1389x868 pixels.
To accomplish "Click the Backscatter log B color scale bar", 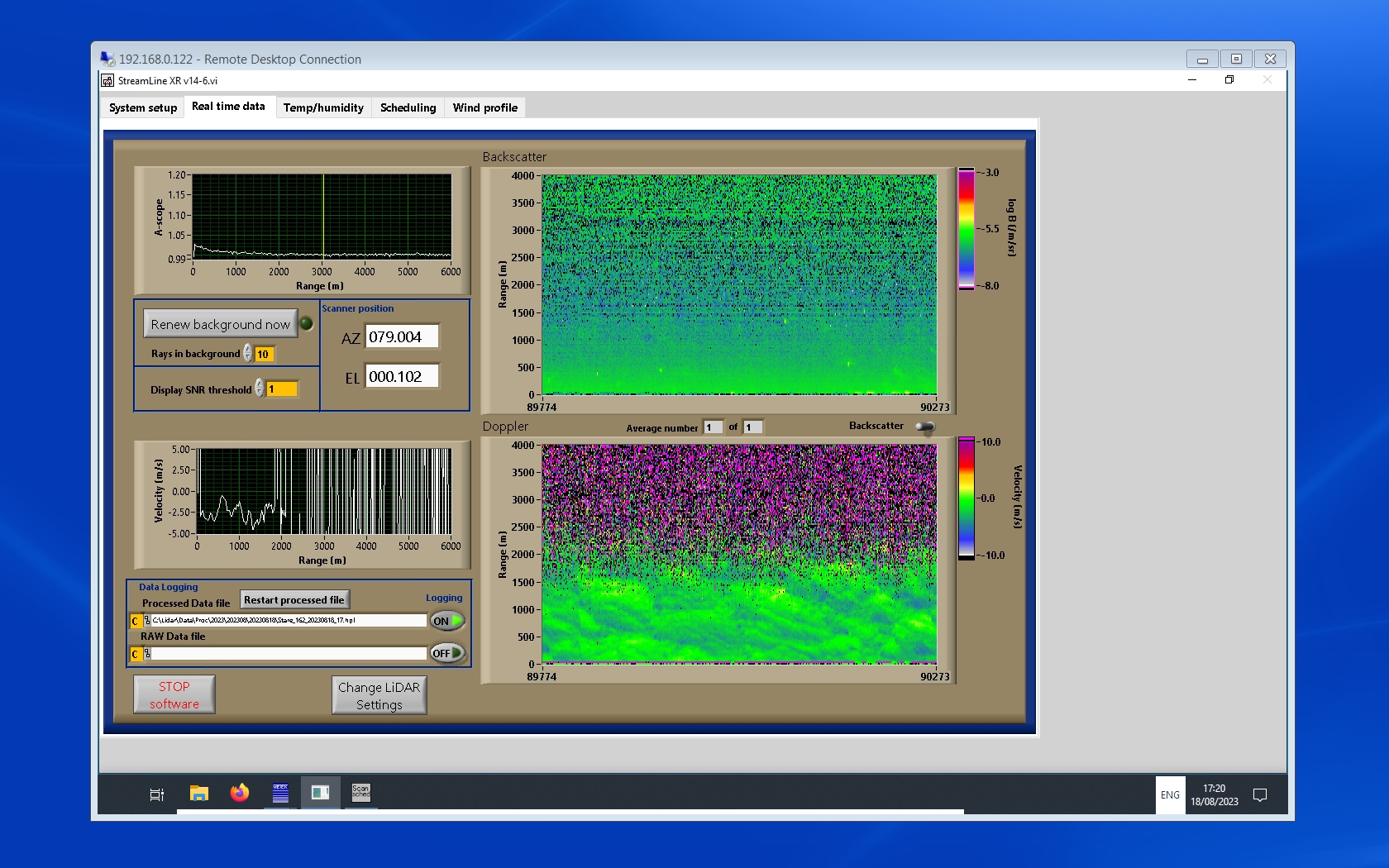I will click(966, 229).
